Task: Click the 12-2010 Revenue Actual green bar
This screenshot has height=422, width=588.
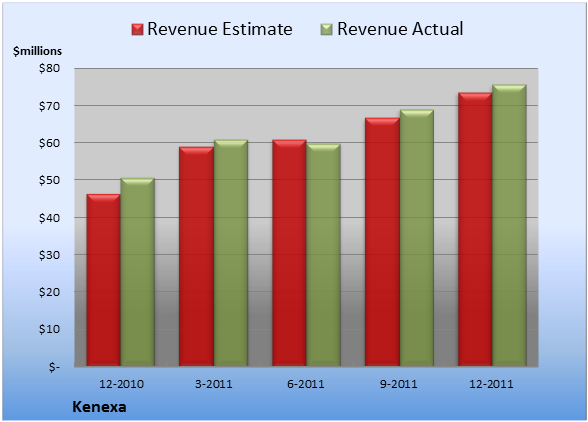Action: pos(137,272)
